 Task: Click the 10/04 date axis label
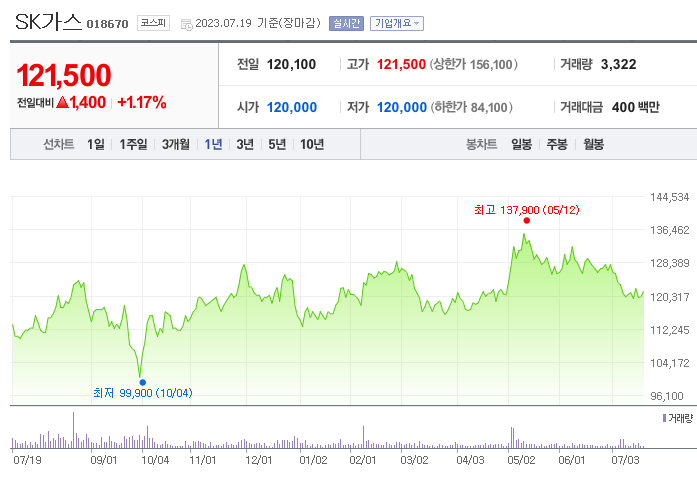155,460
